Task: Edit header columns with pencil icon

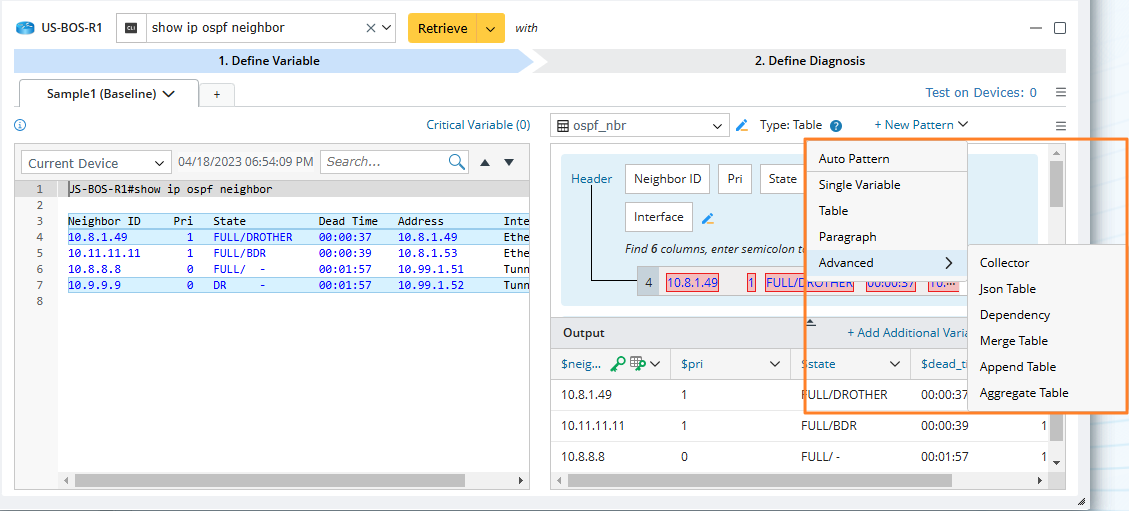Action: pos(708,218)
